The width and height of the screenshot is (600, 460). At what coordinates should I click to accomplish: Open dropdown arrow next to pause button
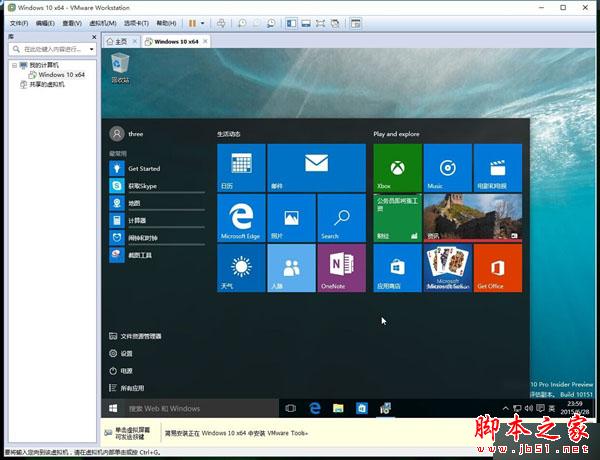(x=204, y=22)
